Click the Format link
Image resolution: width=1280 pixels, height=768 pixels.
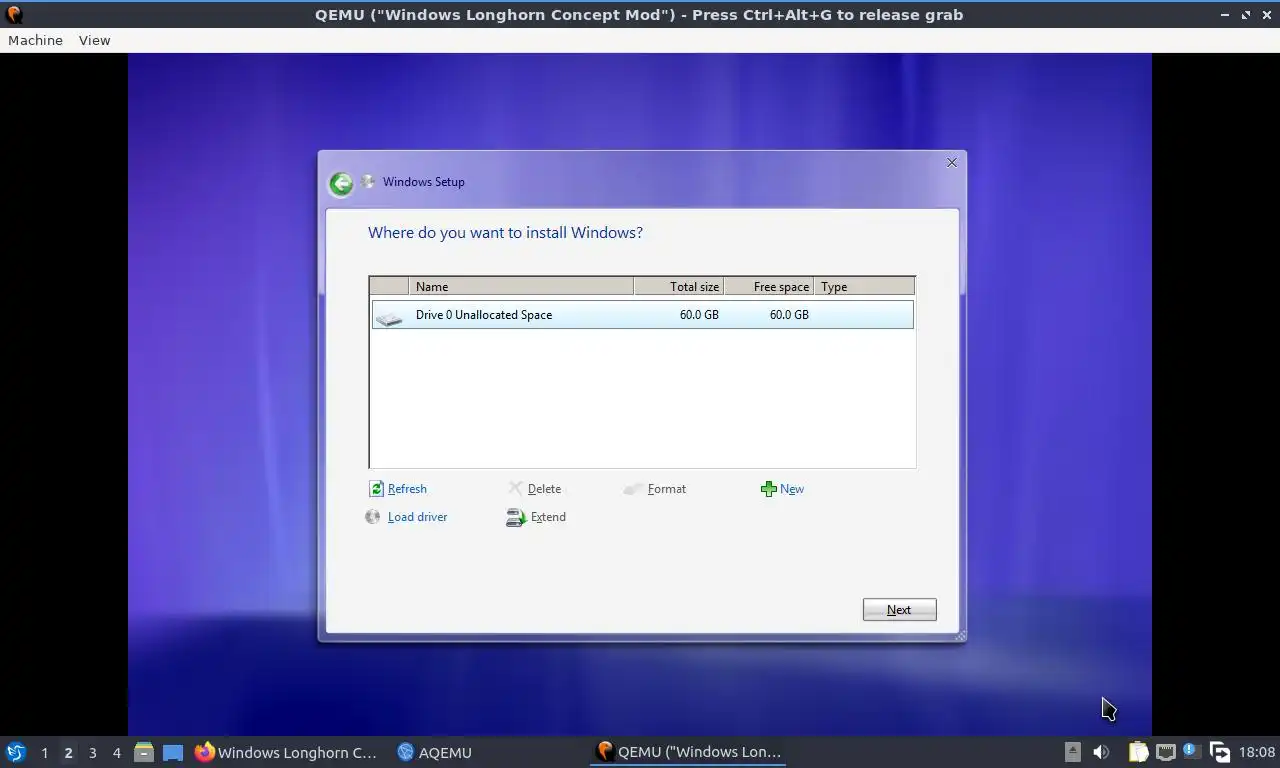667,489
